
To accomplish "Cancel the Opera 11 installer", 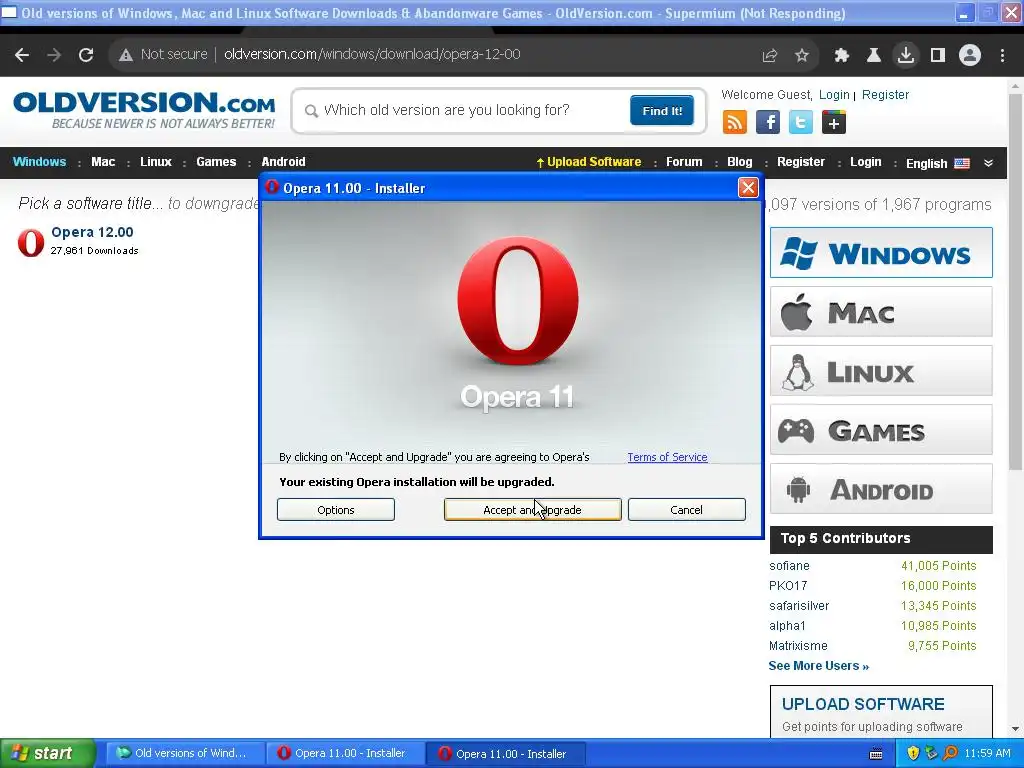I will [686, 510].
